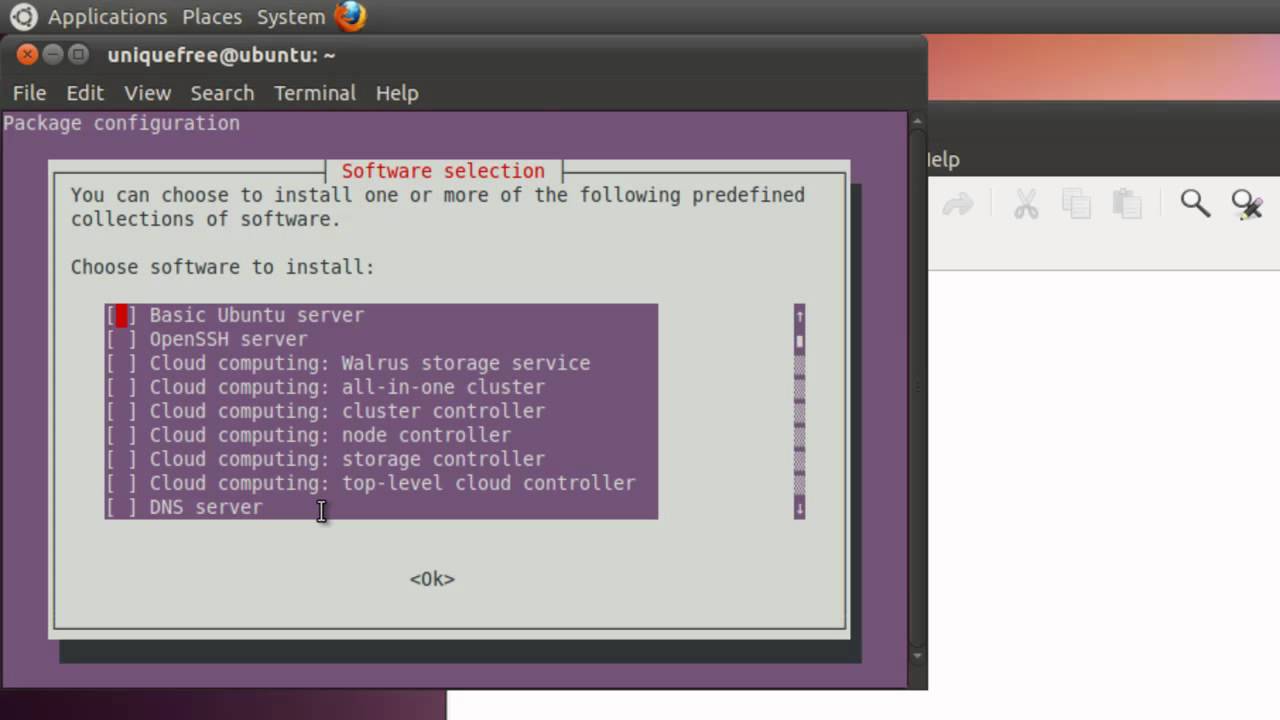Image resolution: width=1280 pixels, height=720 pixels.
Task: Open the terminal Help menu
Action: 397,93
